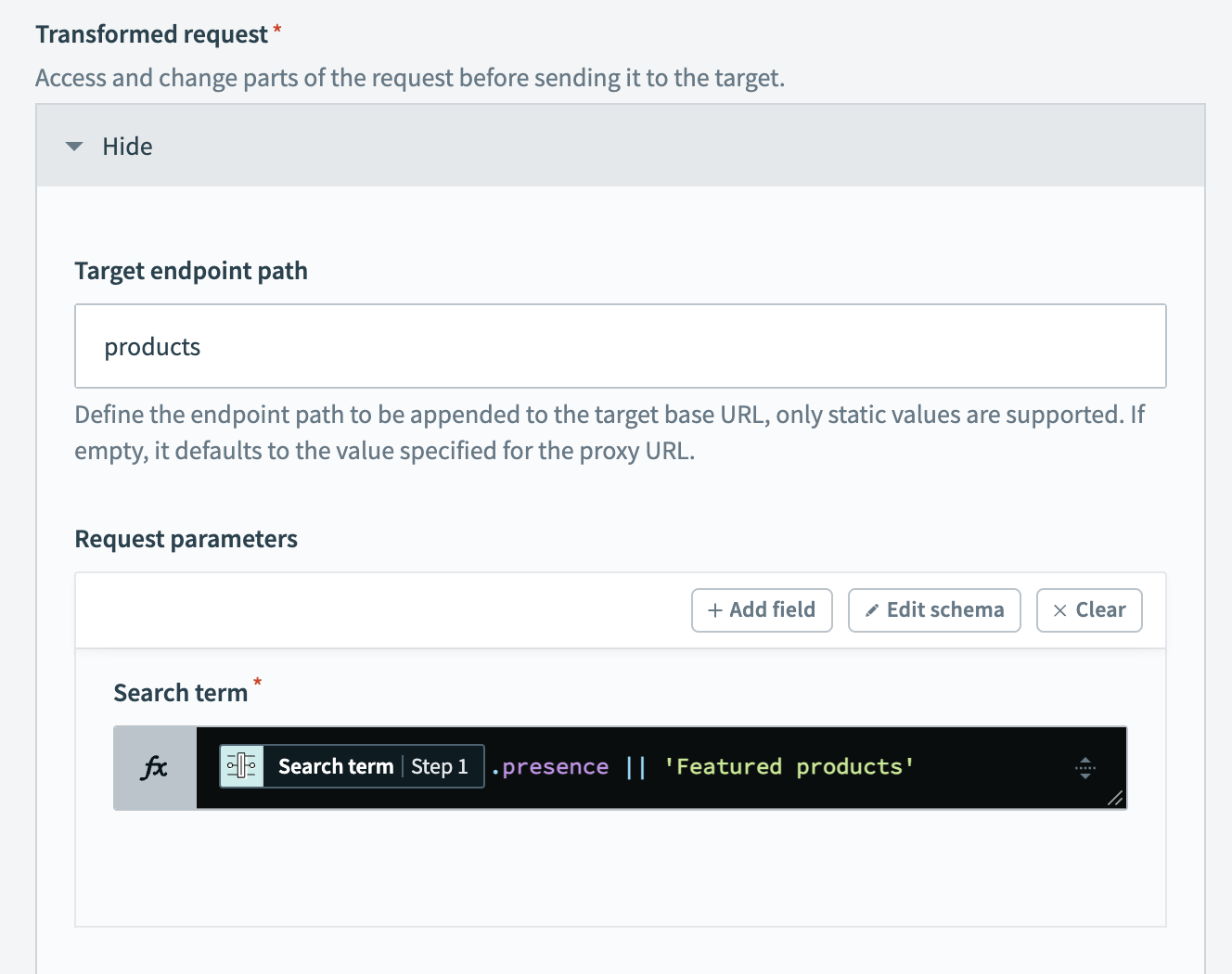Click the 'Featured products' string in formula

(x=789, y=767)
